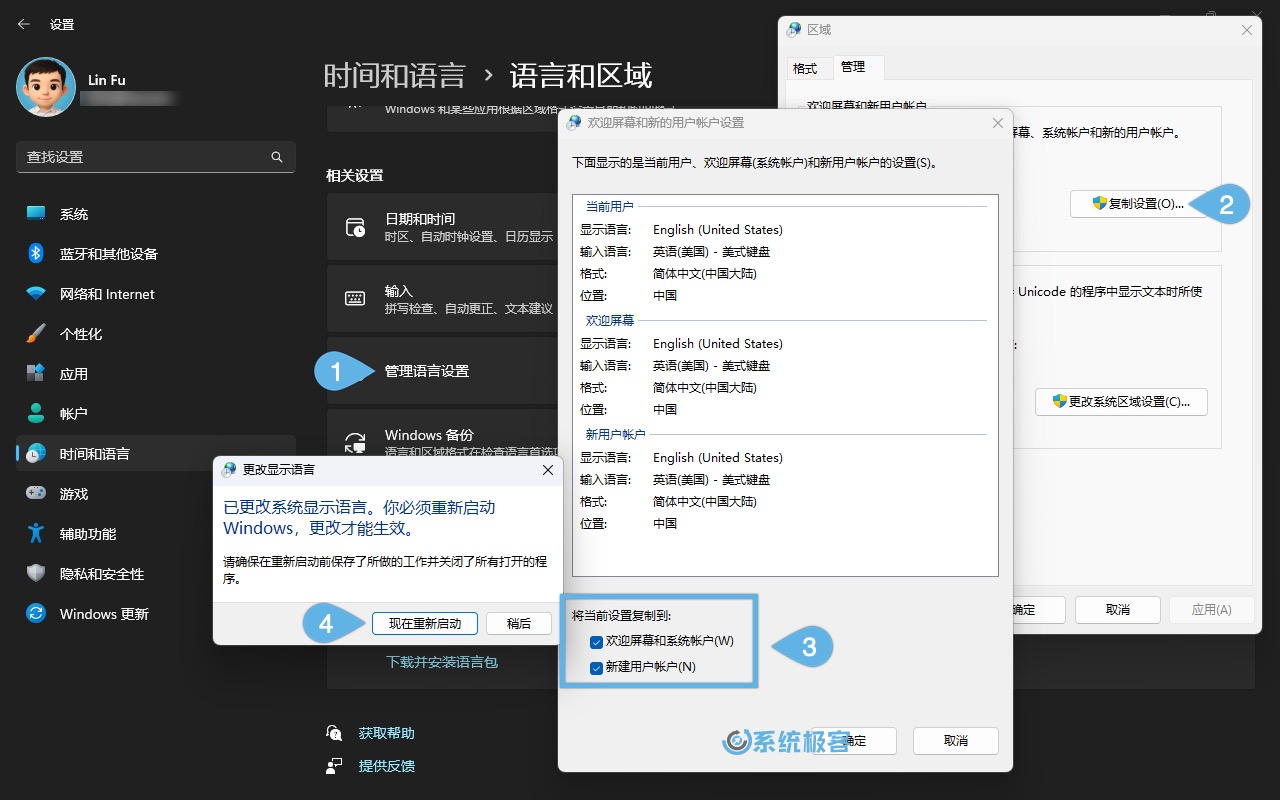Viewport: 1280px width, 800px height.
Task: Click 下载并安装语言包 link
Action: [x=442, y=662]
